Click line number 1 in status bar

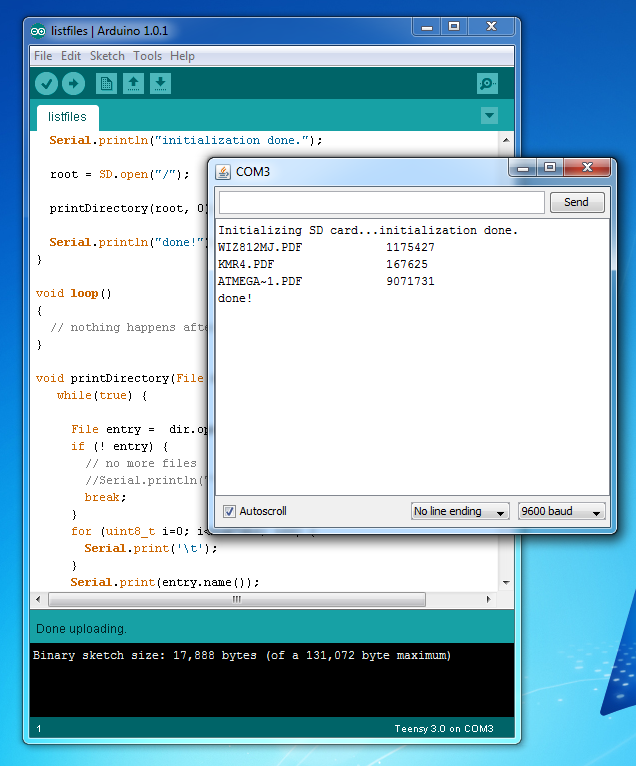pos(39,729)
